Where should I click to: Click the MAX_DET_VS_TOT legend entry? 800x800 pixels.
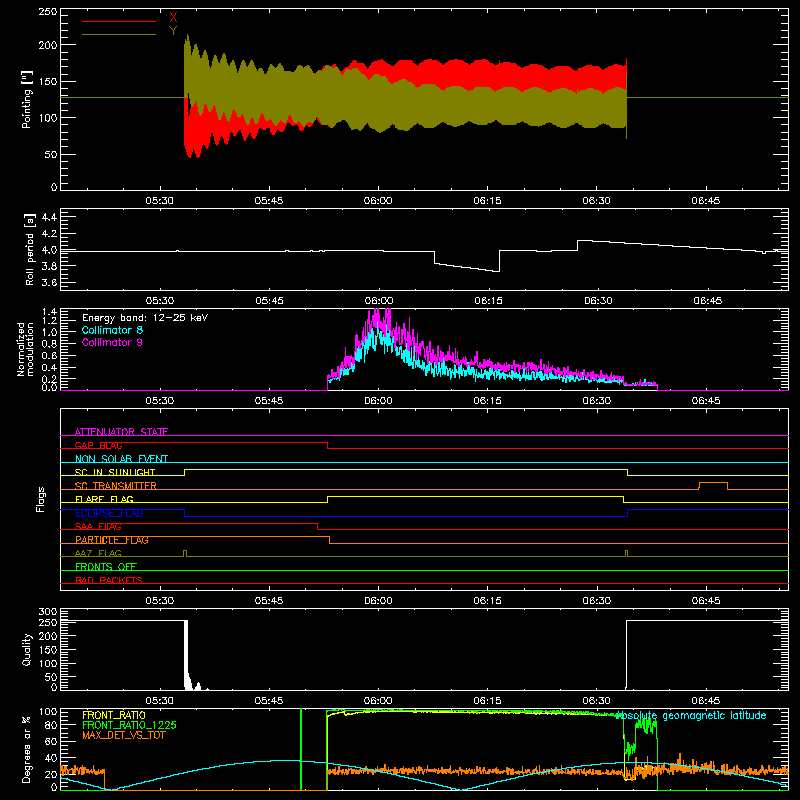click(x=124, y=735)
